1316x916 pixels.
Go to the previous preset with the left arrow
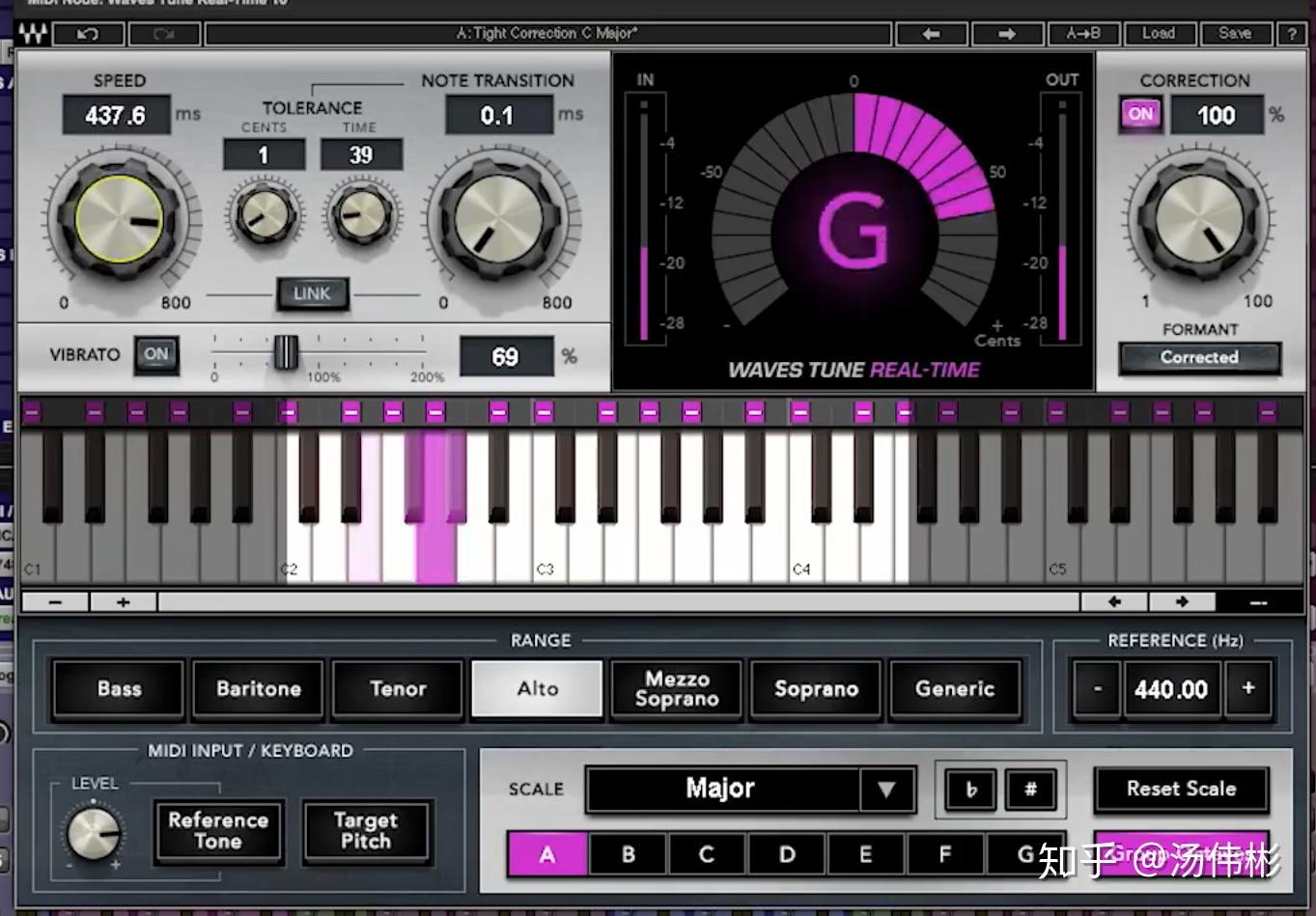[x=931, y=34]
